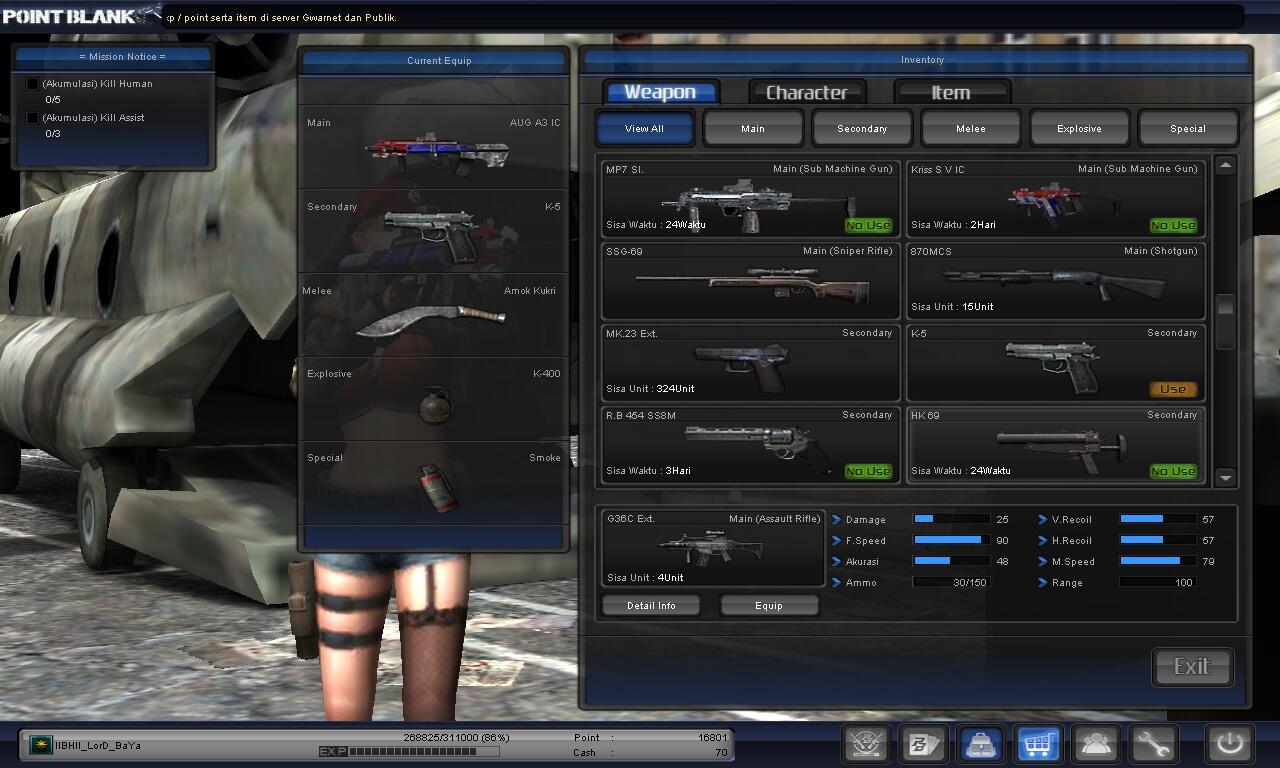
Task: Select the HK 69 weapon card
Action: [1055, 445]
